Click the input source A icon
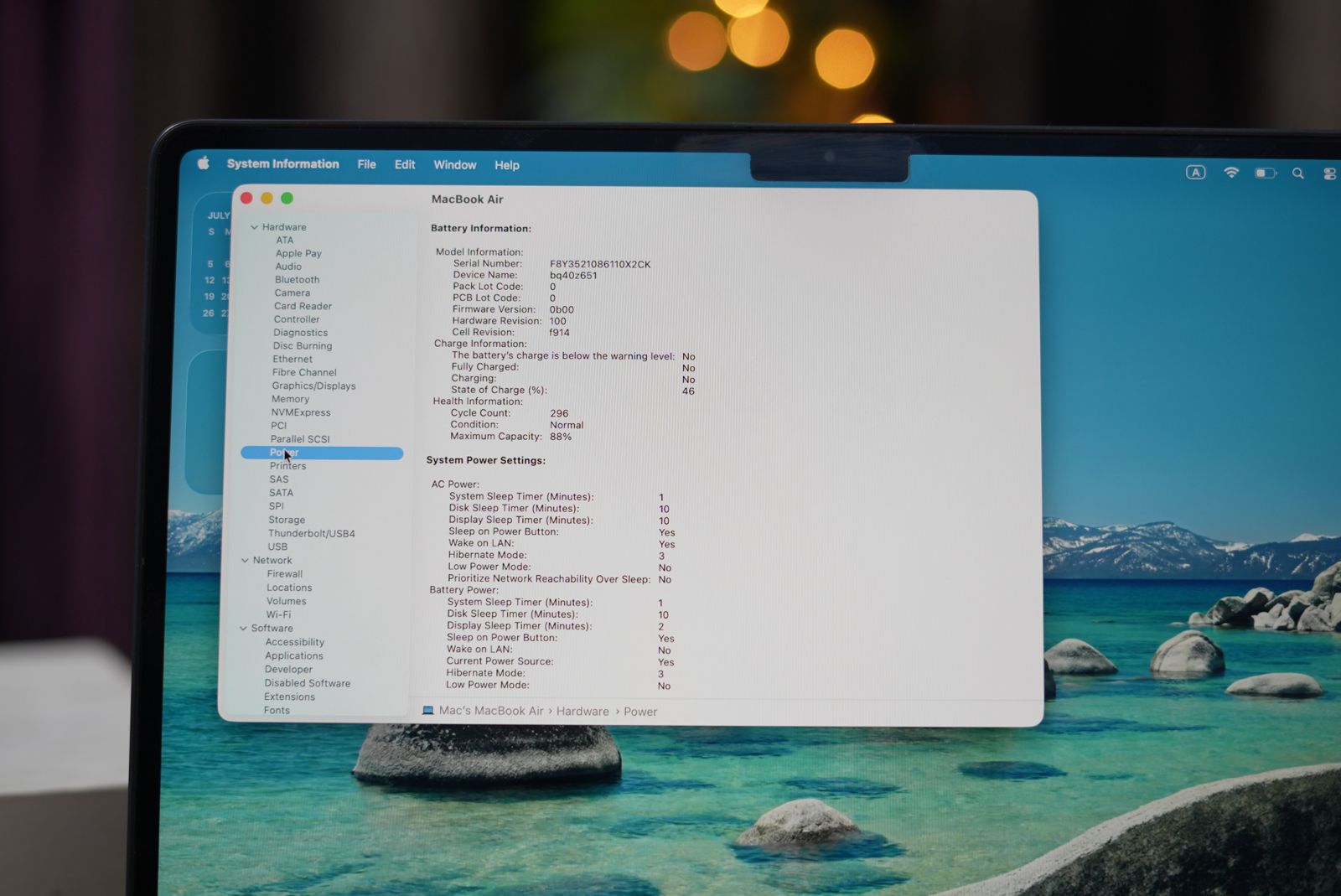This screenshot has height=896, width=1341. click(1196, 173)
